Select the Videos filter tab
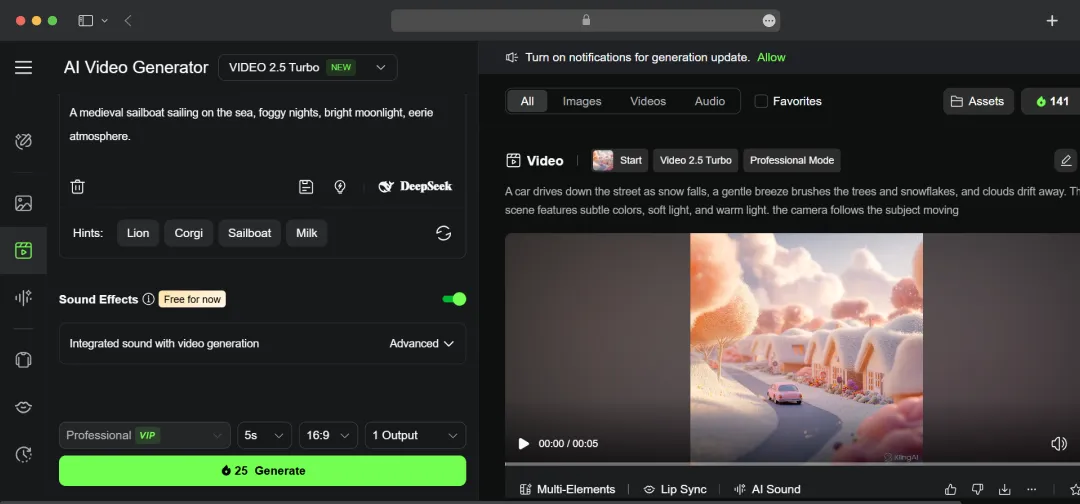Viewport: 1080px width, 504px height. coord(648,101)
